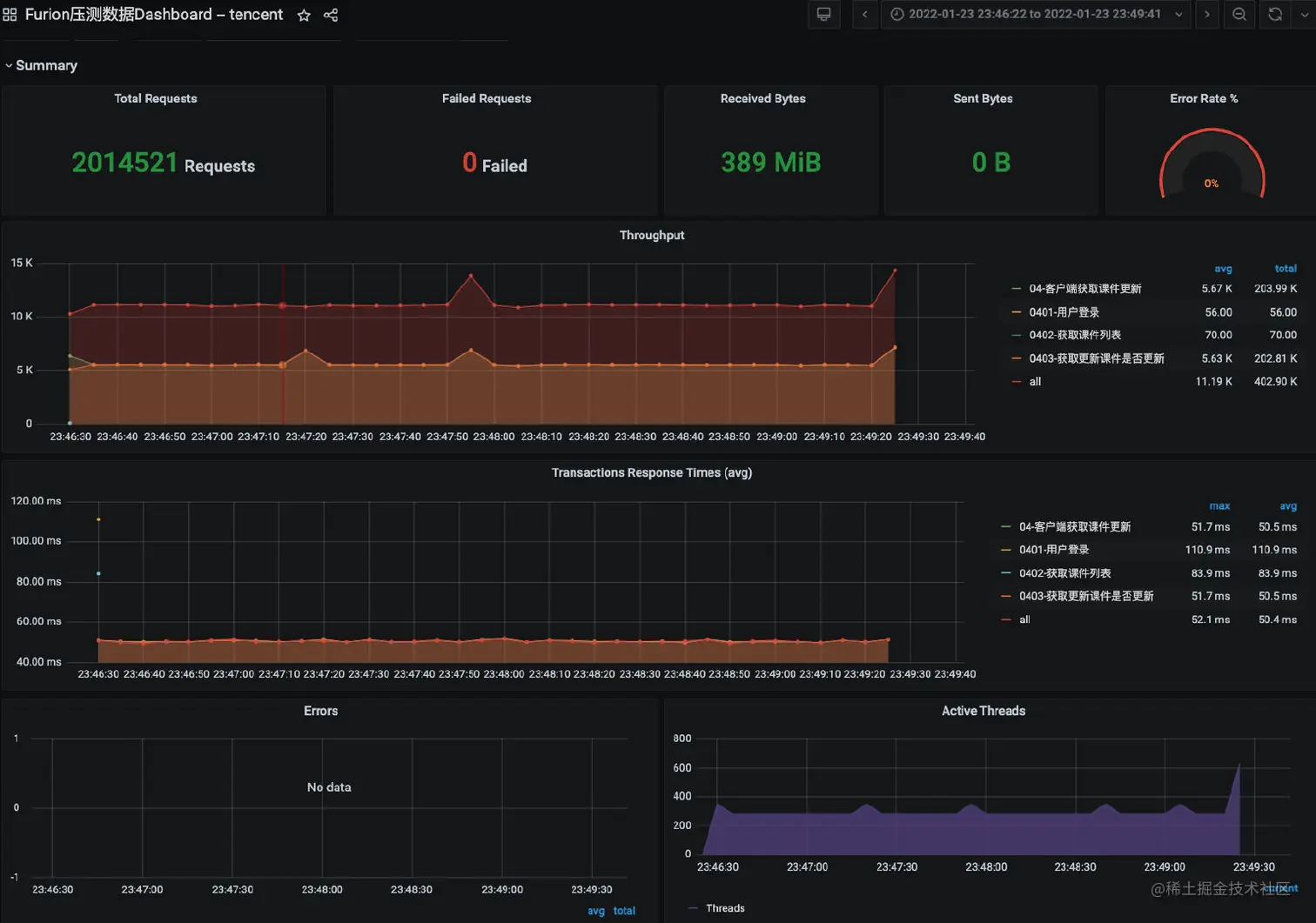Click the share dashboard icon
Viewport: 1316px width, 923px height.
tap(331, 15)
